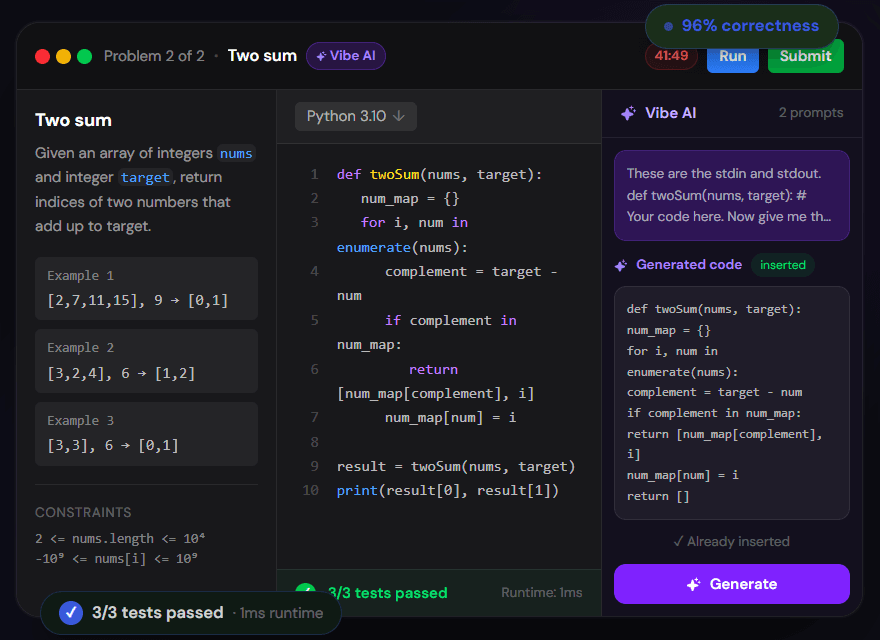Click the nums.length constraint line
Screen dimensions: 880x640
point(120,538)
